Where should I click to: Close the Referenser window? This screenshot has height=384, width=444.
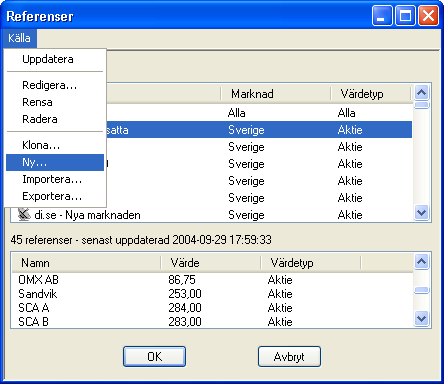coord(428,15)
